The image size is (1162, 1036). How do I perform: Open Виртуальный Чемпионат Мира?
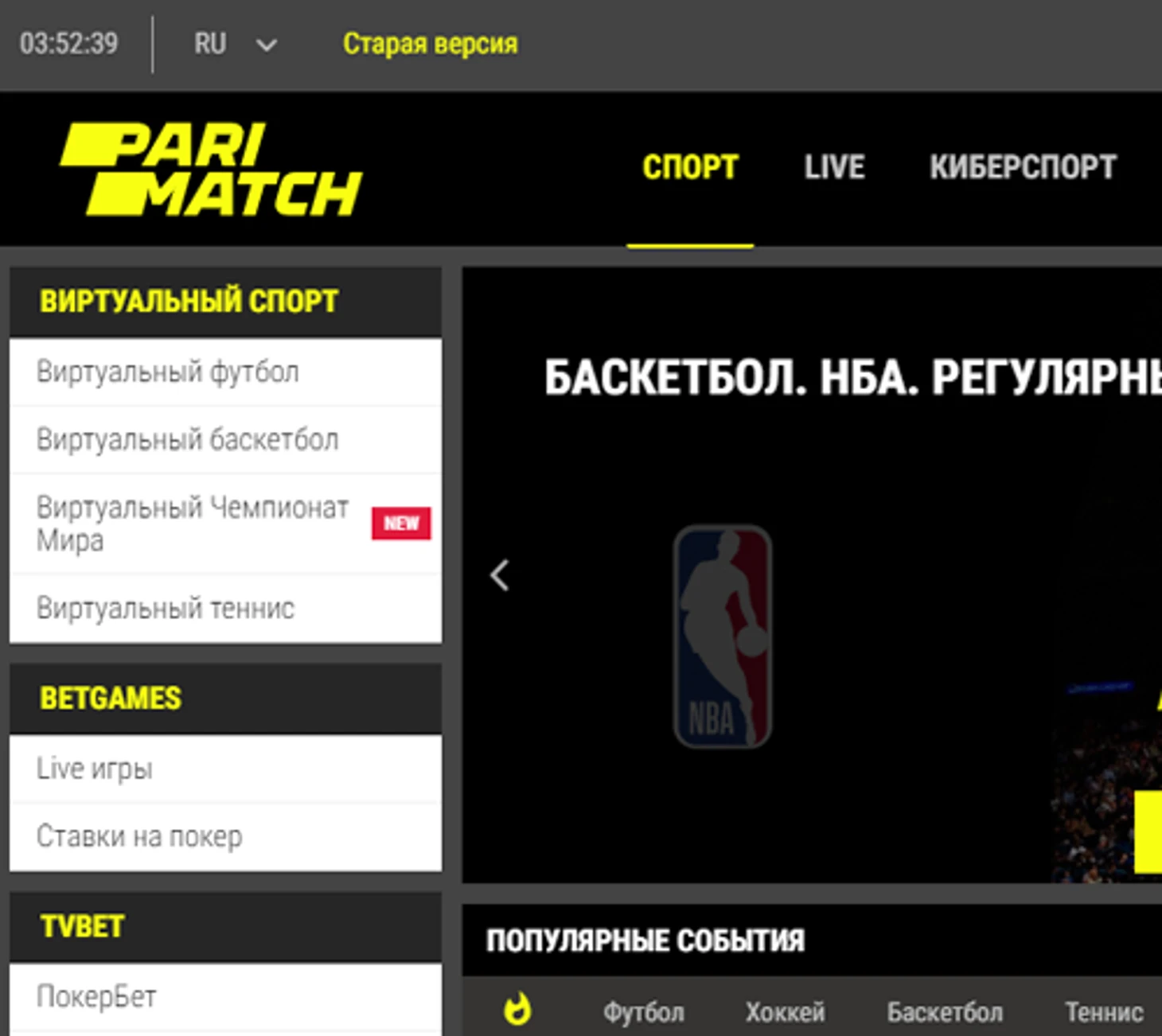coord(226,524)
